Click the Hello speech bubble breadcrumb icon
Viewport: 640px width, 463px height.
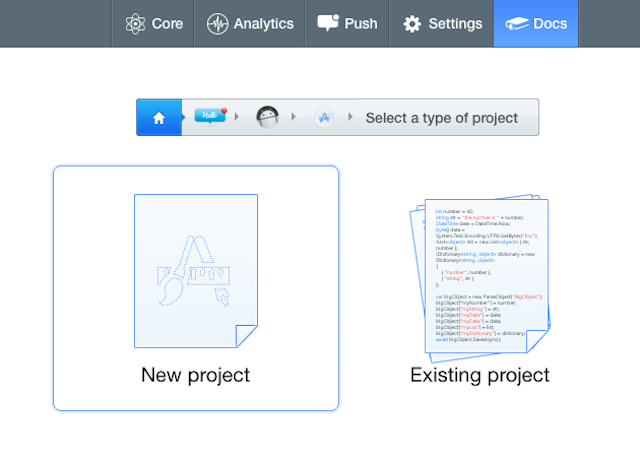pyautogui.click(x=211, y=116)
